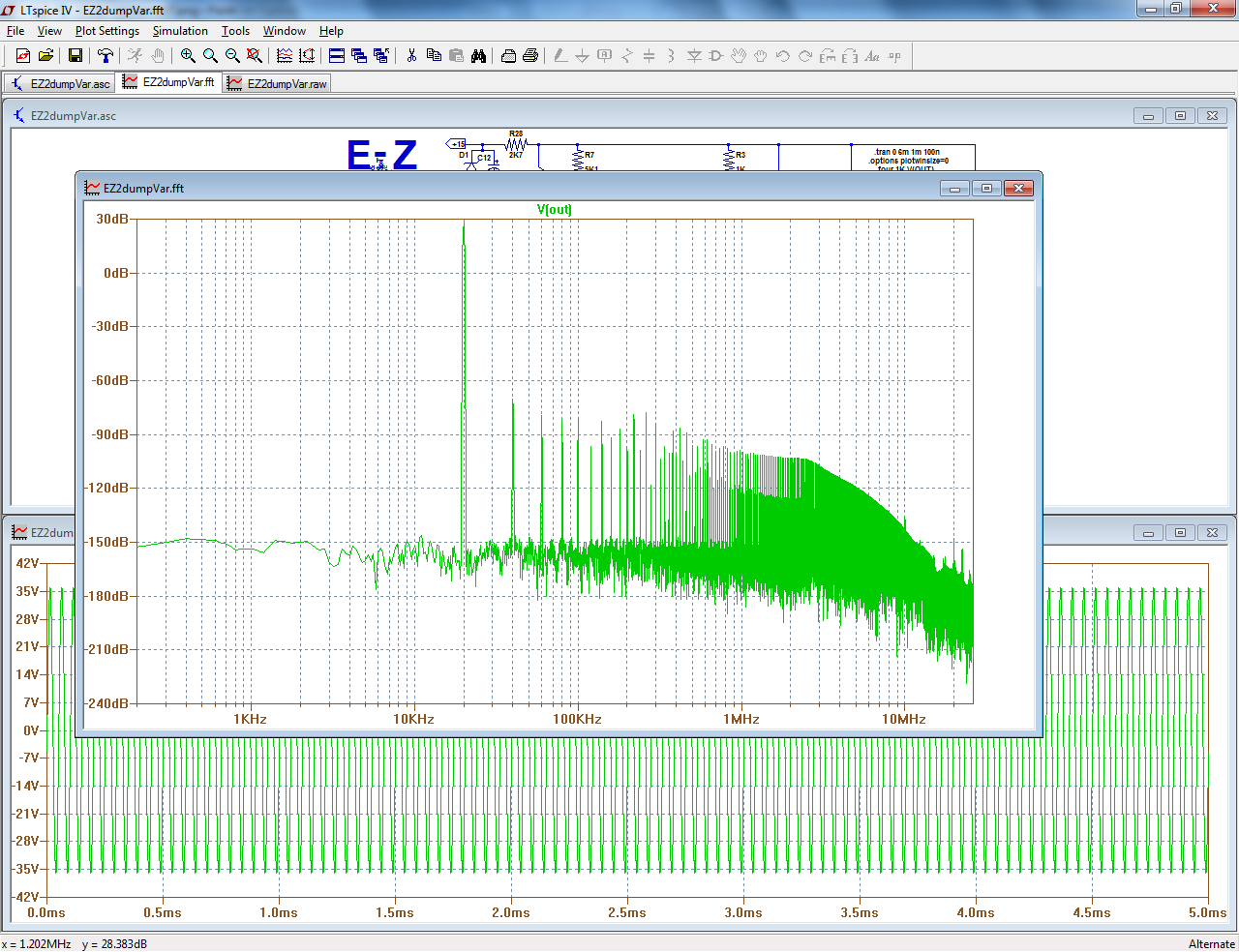Viewport: 1239px width, 952px height.
Task: Click the Place Component gate icon
Action: (716, 56)
